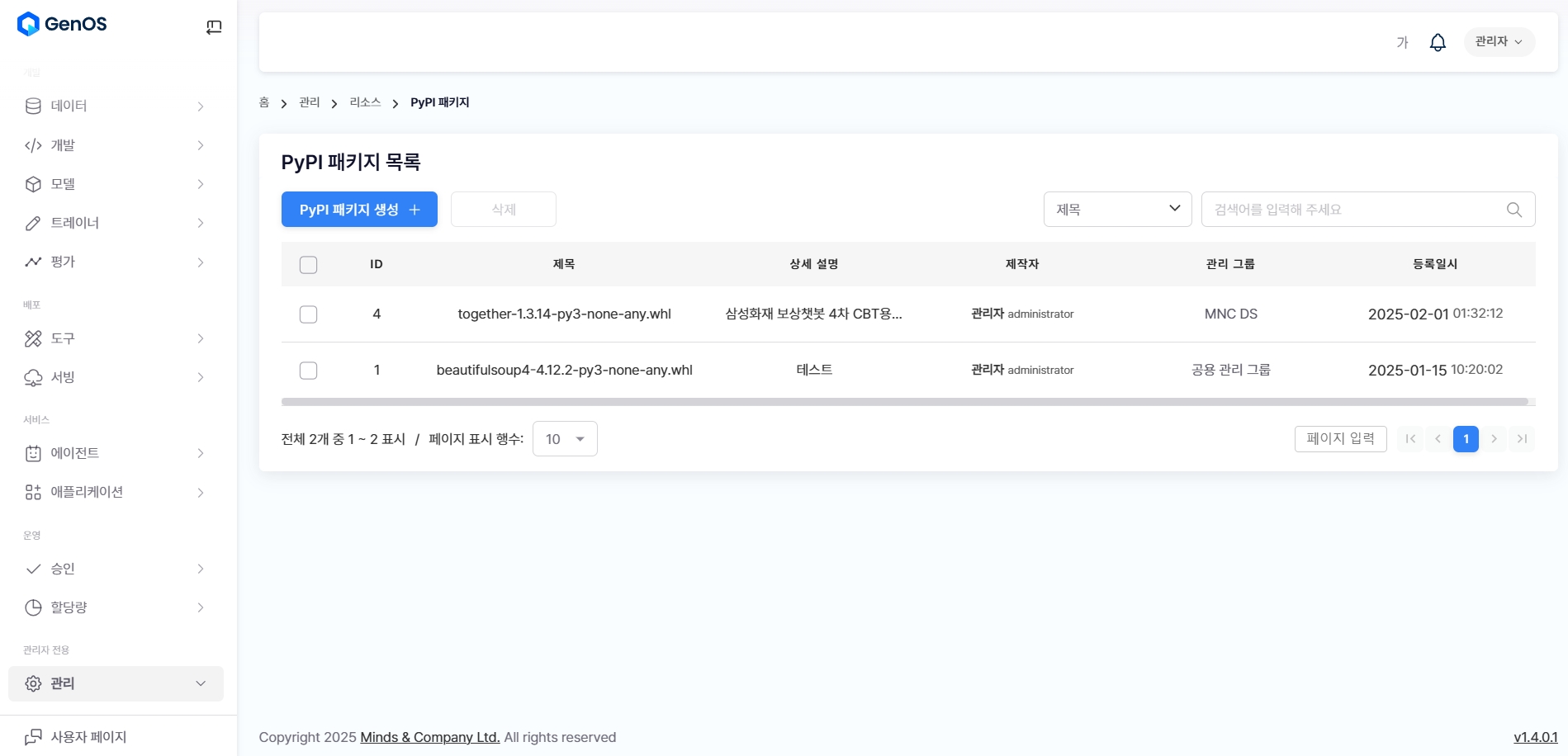1568x756 pixels.
Task: Open the 제목 search filter dropdown
Action: tap(1117, 210)
